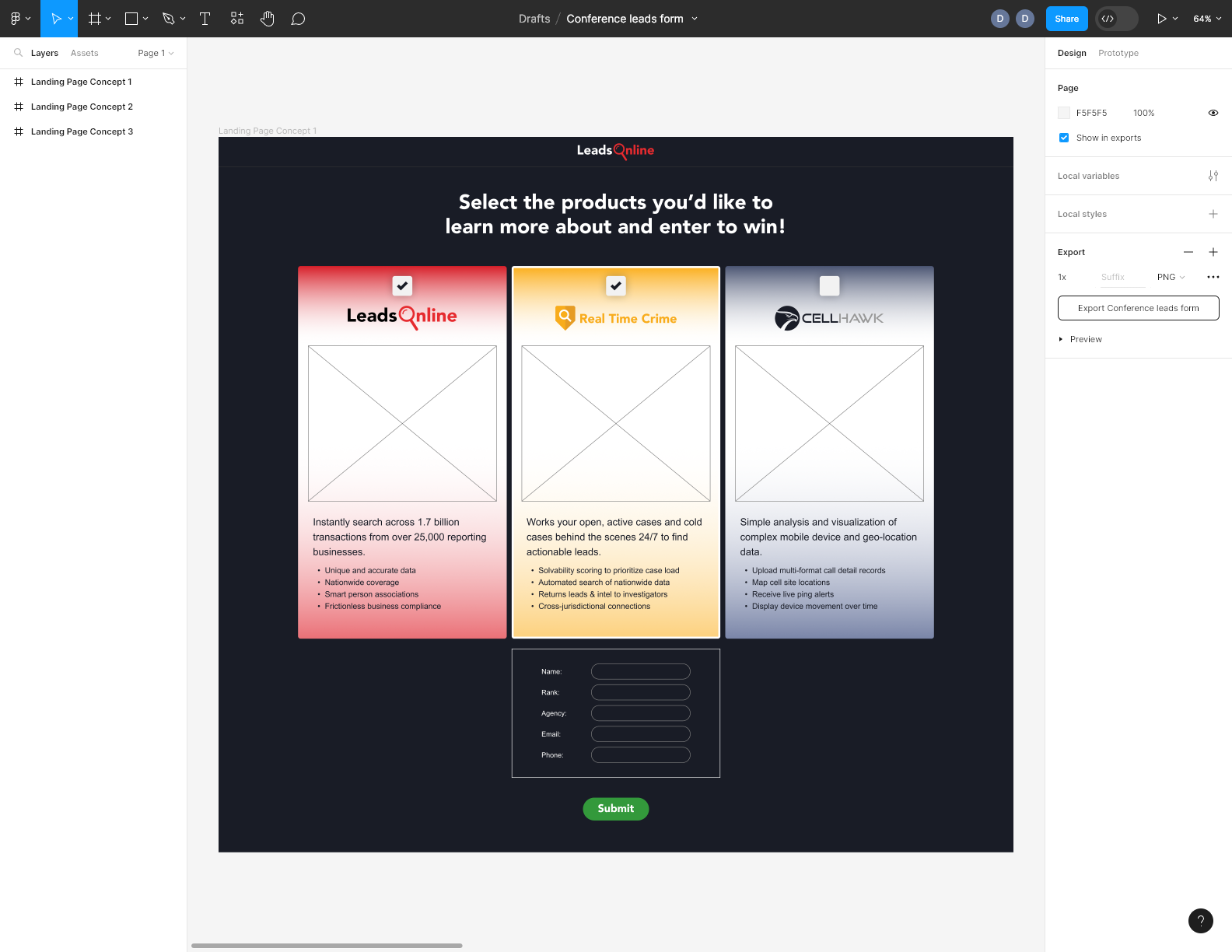
Task: Expand Frame tool options chevron
Action: click(108, 19)
